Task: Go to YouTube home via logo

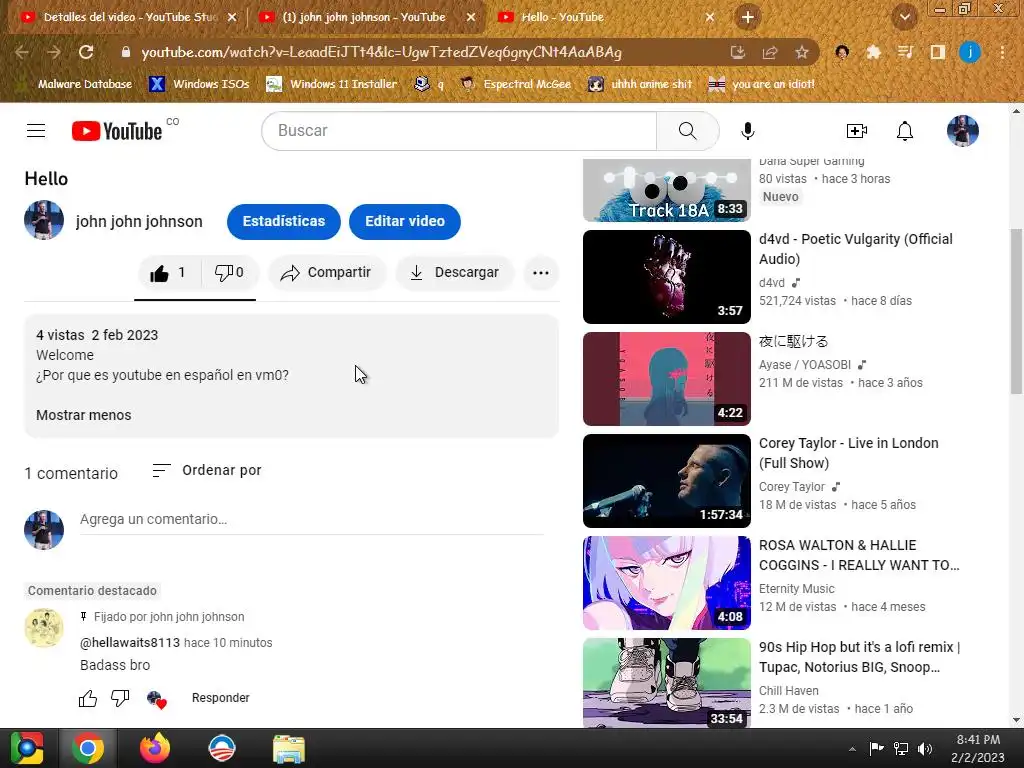Action: click(117, 131)
